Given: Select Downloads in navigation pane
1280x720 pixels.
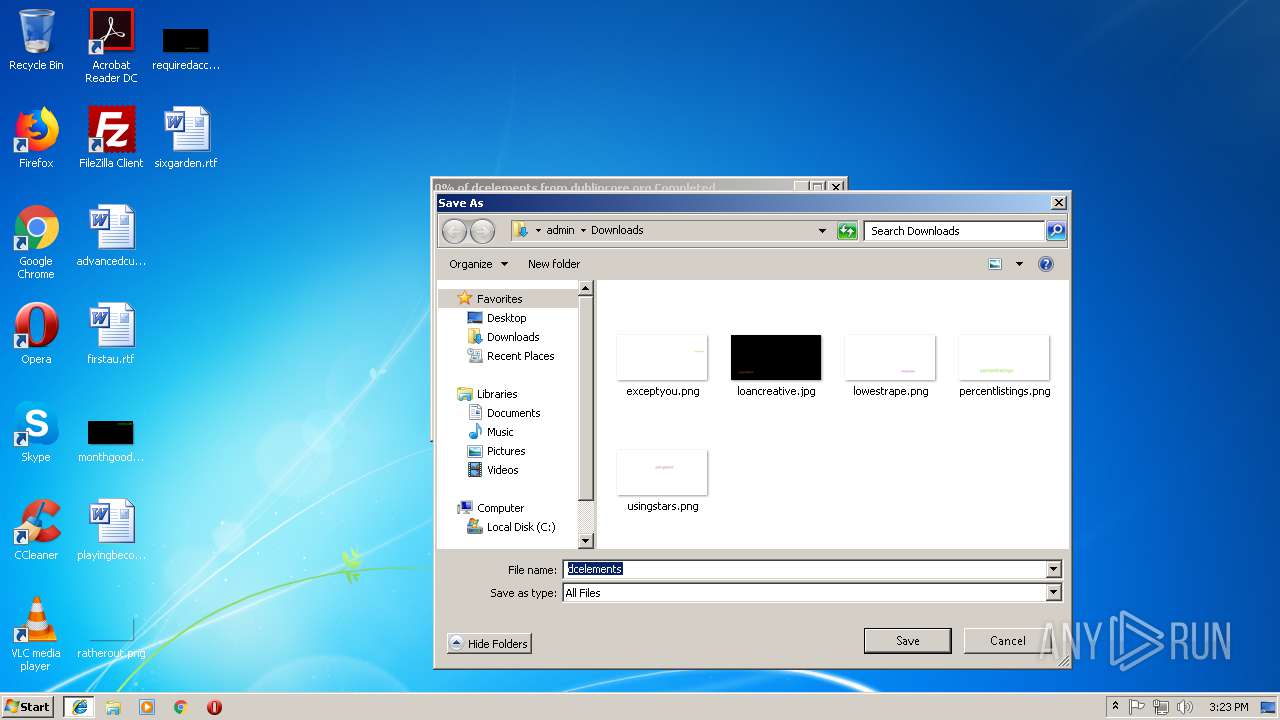Looking at the screenshot, I should click(x=513, y=337).
